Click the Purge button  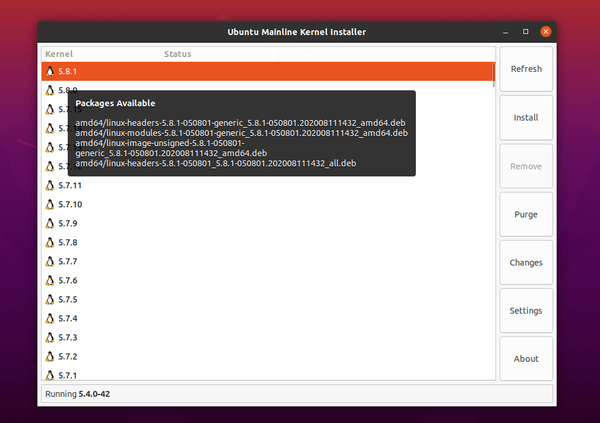(526, 214)
